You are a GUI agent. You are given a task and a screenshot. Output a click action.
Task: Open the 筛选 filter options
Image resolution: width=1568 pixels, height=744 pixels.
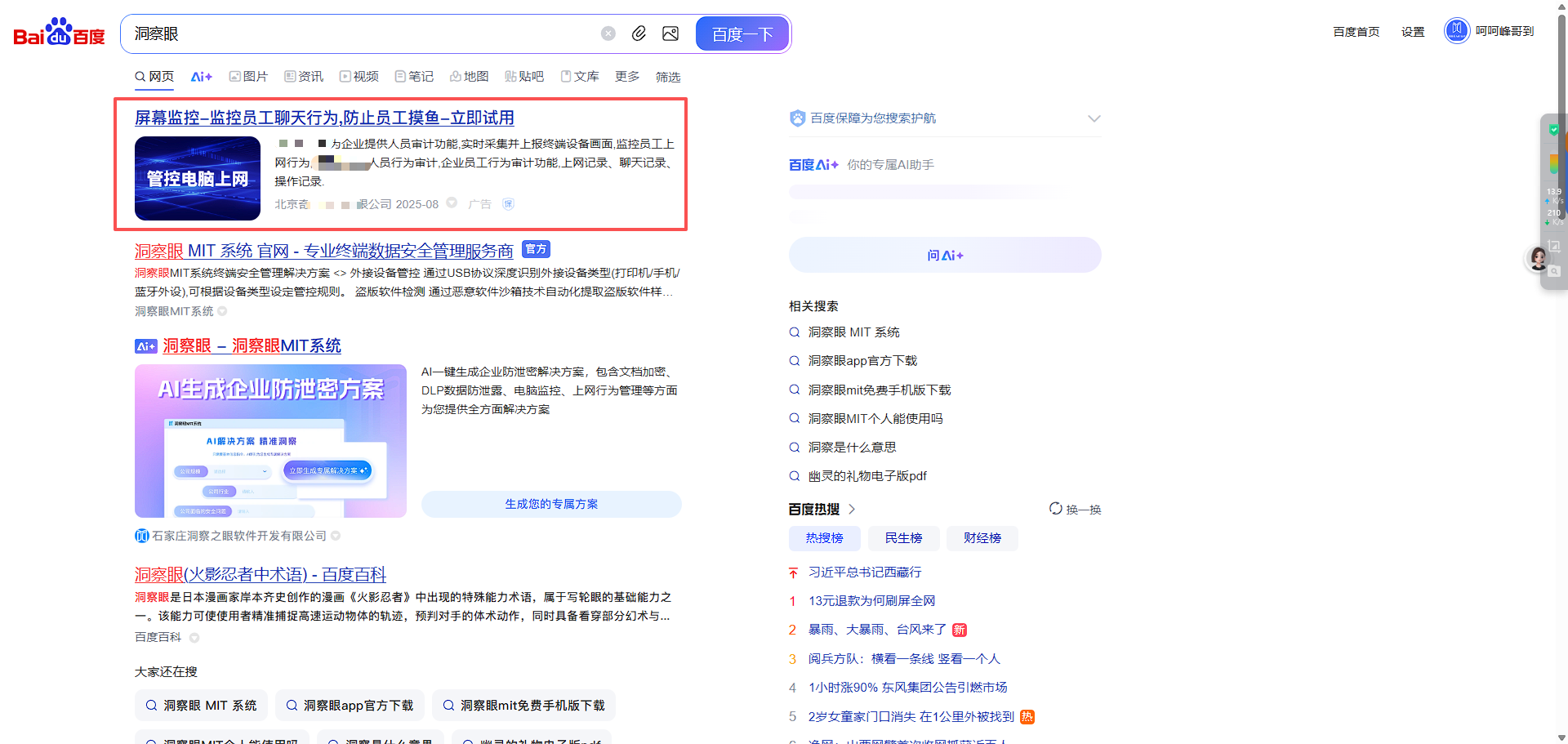coord(668,77)
